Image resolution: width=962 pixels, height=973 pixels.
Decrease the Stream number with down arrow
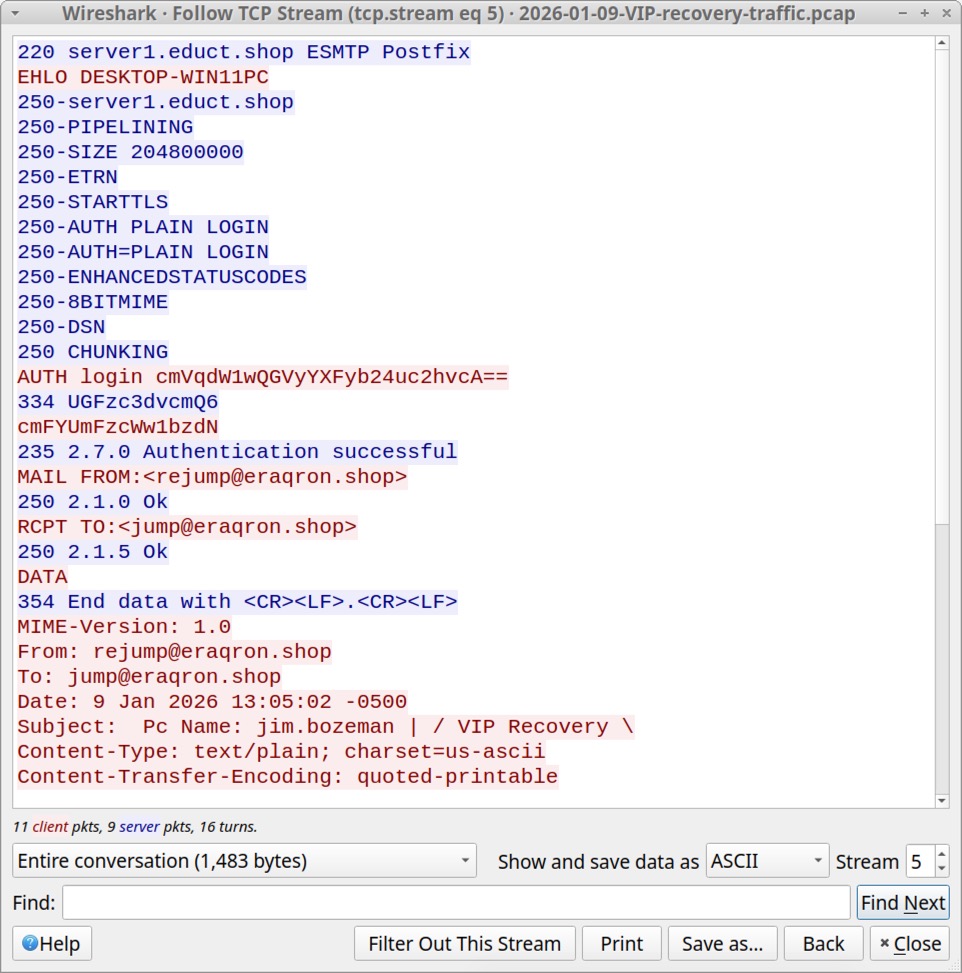coord(941,868)
